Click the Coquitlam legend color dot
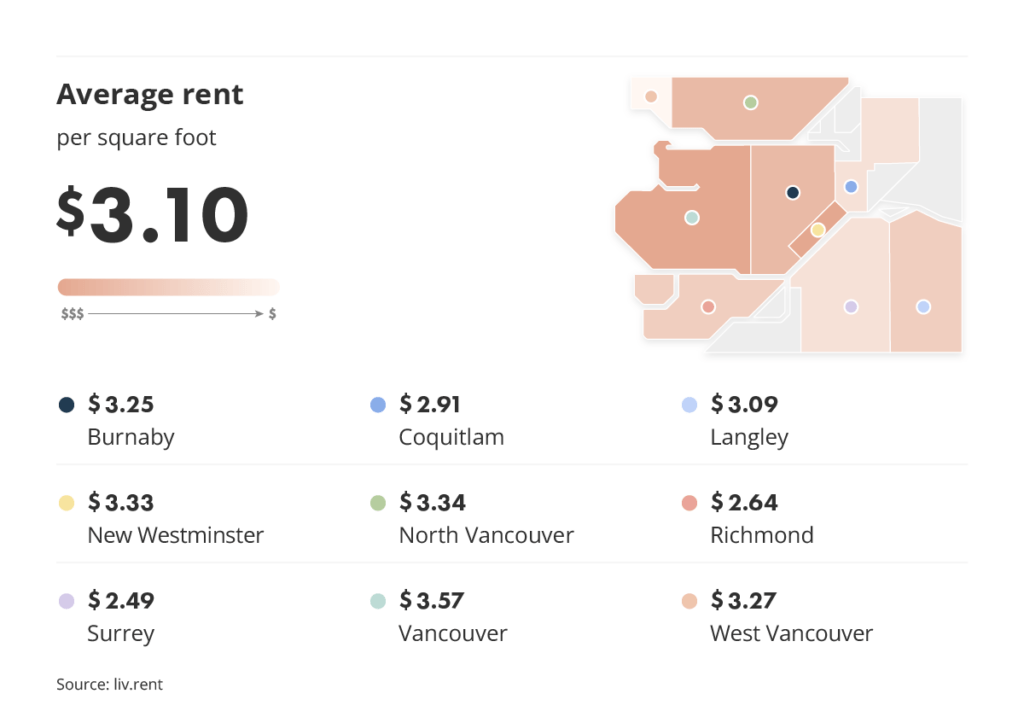1024x717 pixels. click(377, 405)
